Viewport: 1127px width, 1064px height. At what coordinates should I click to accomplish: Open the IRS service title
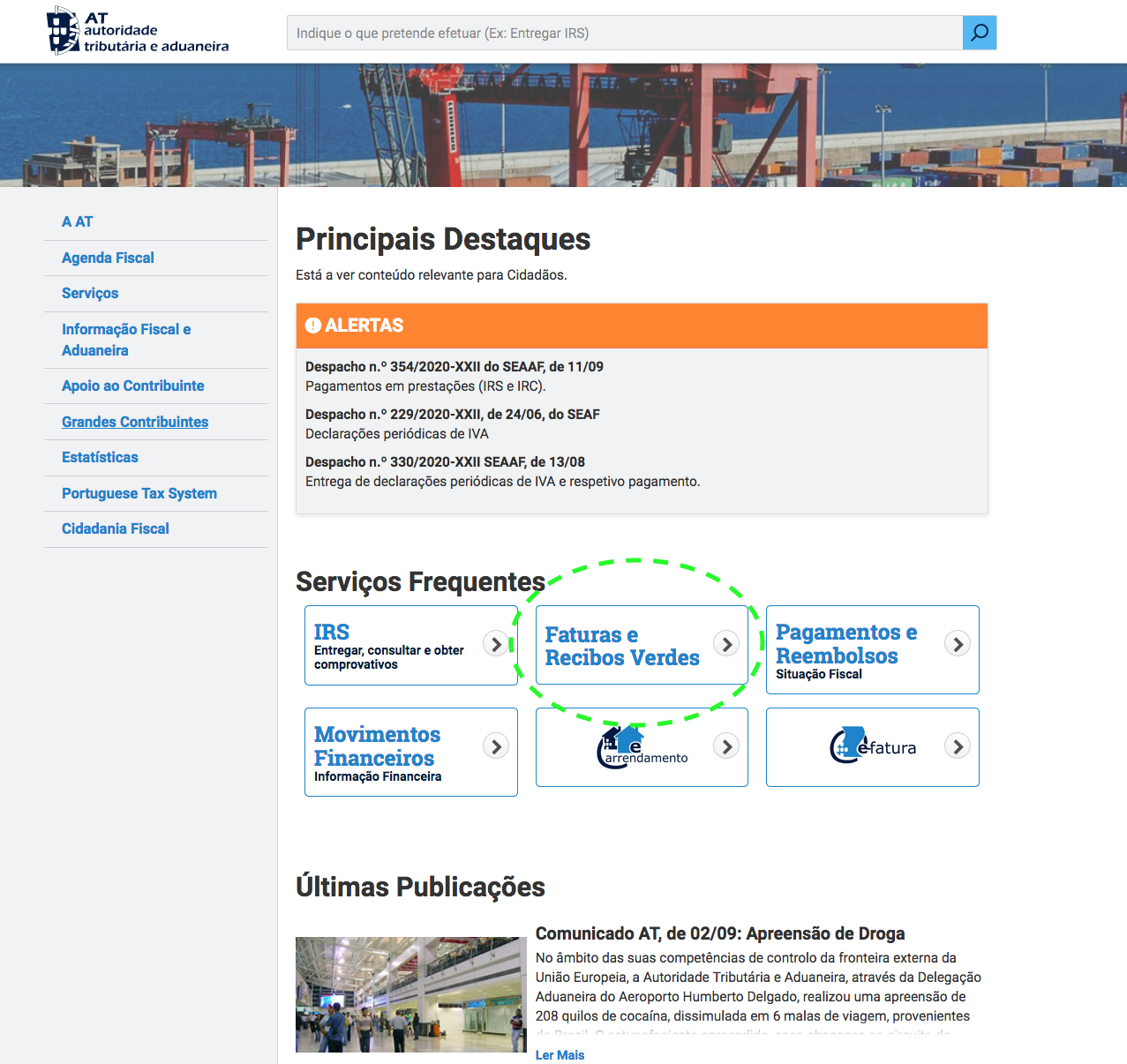pos(332,632)
